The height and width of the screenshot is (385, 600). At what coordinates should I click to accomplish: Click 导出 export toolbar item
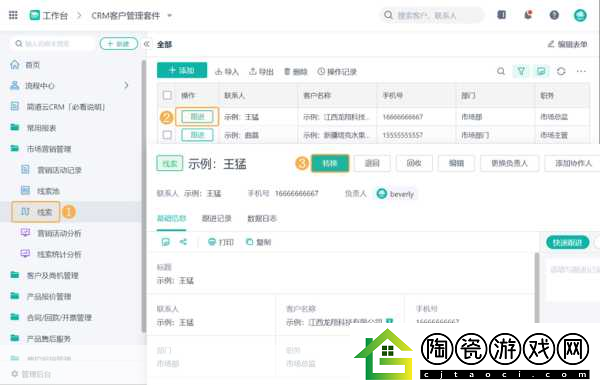(x=261, y=72)
